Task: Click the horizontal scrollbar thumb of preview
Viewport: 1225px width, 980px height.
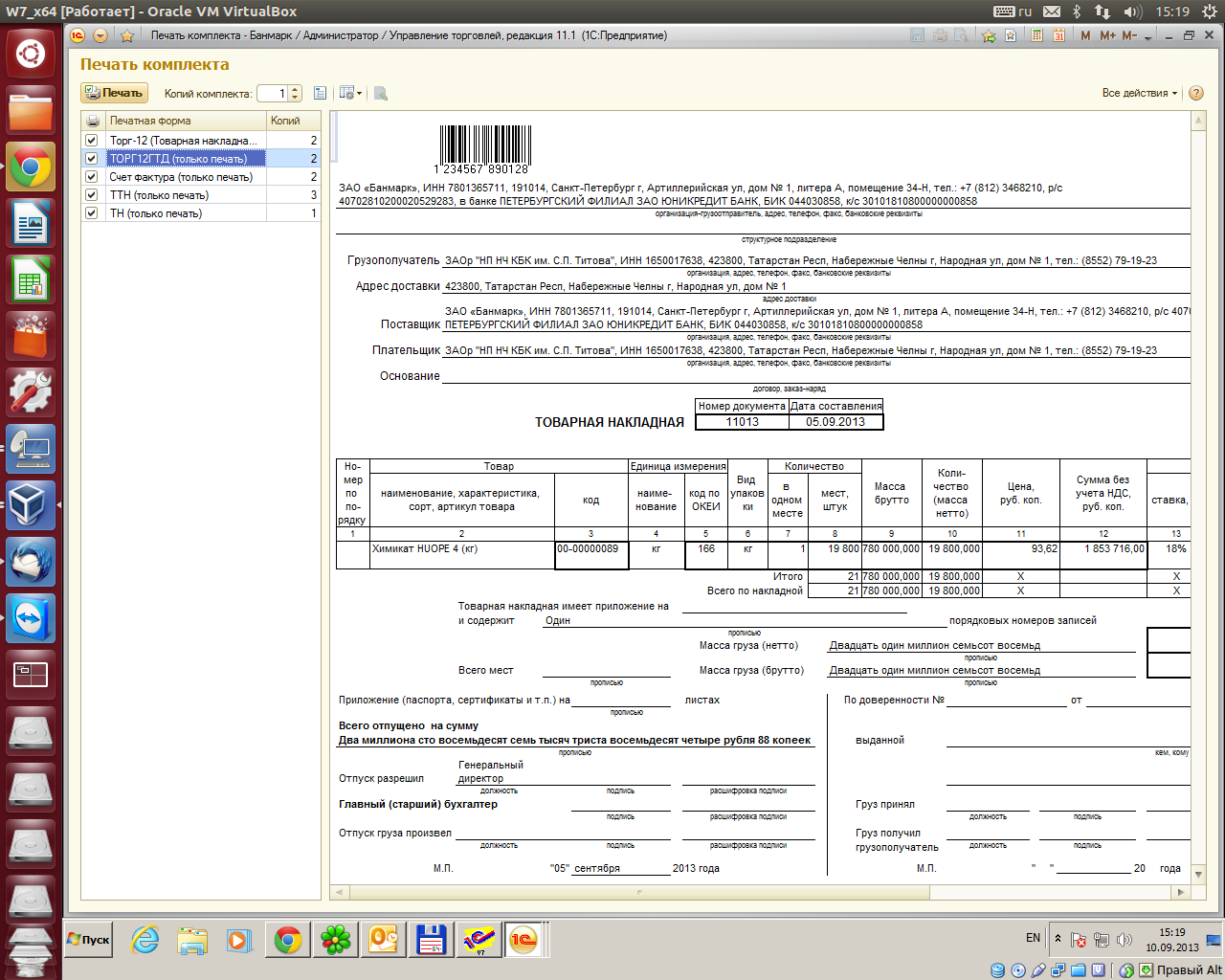Action: coord(639,892)
